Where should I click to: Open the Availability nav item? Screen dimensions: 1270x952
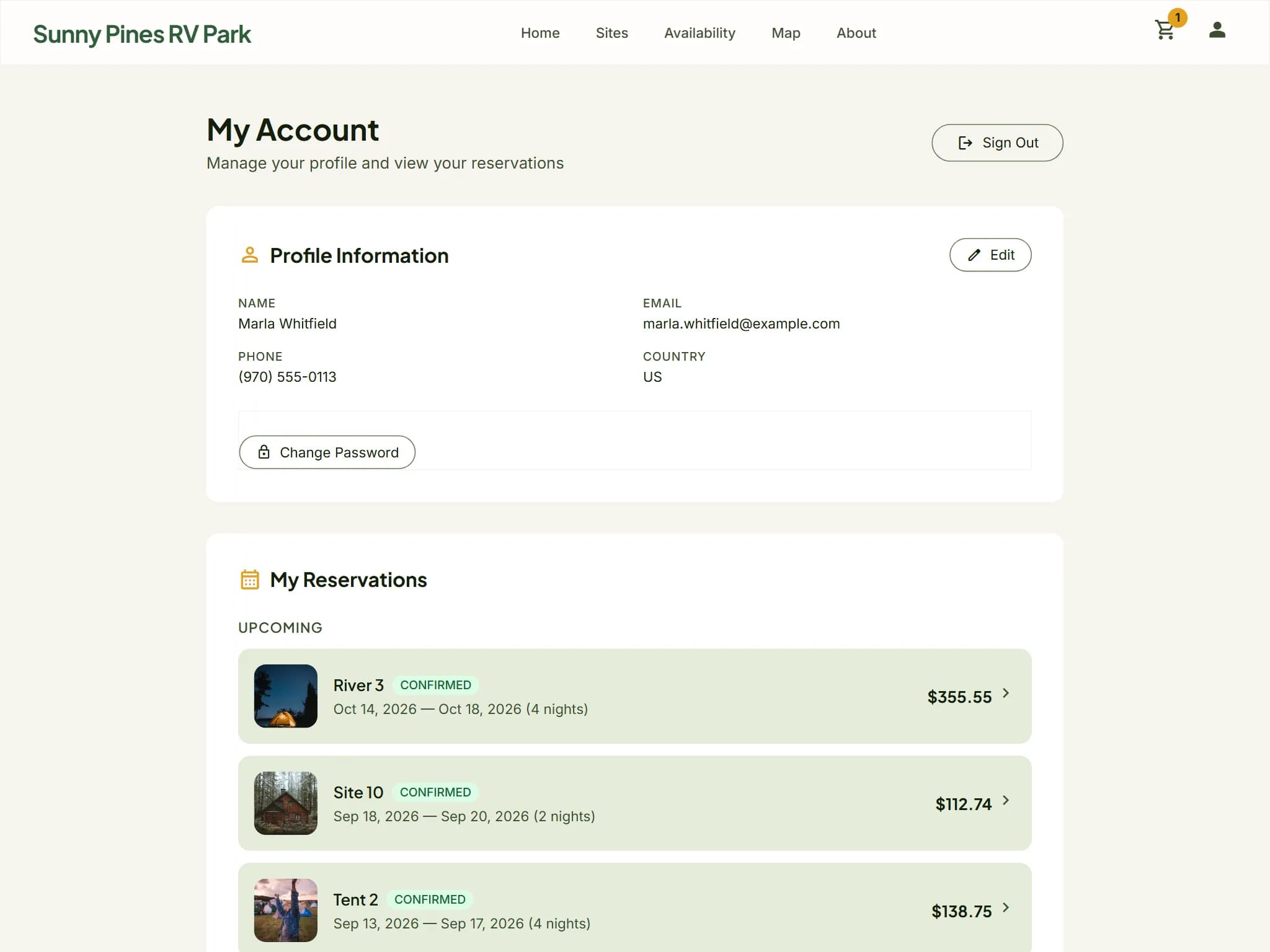(x=699, y=33)
